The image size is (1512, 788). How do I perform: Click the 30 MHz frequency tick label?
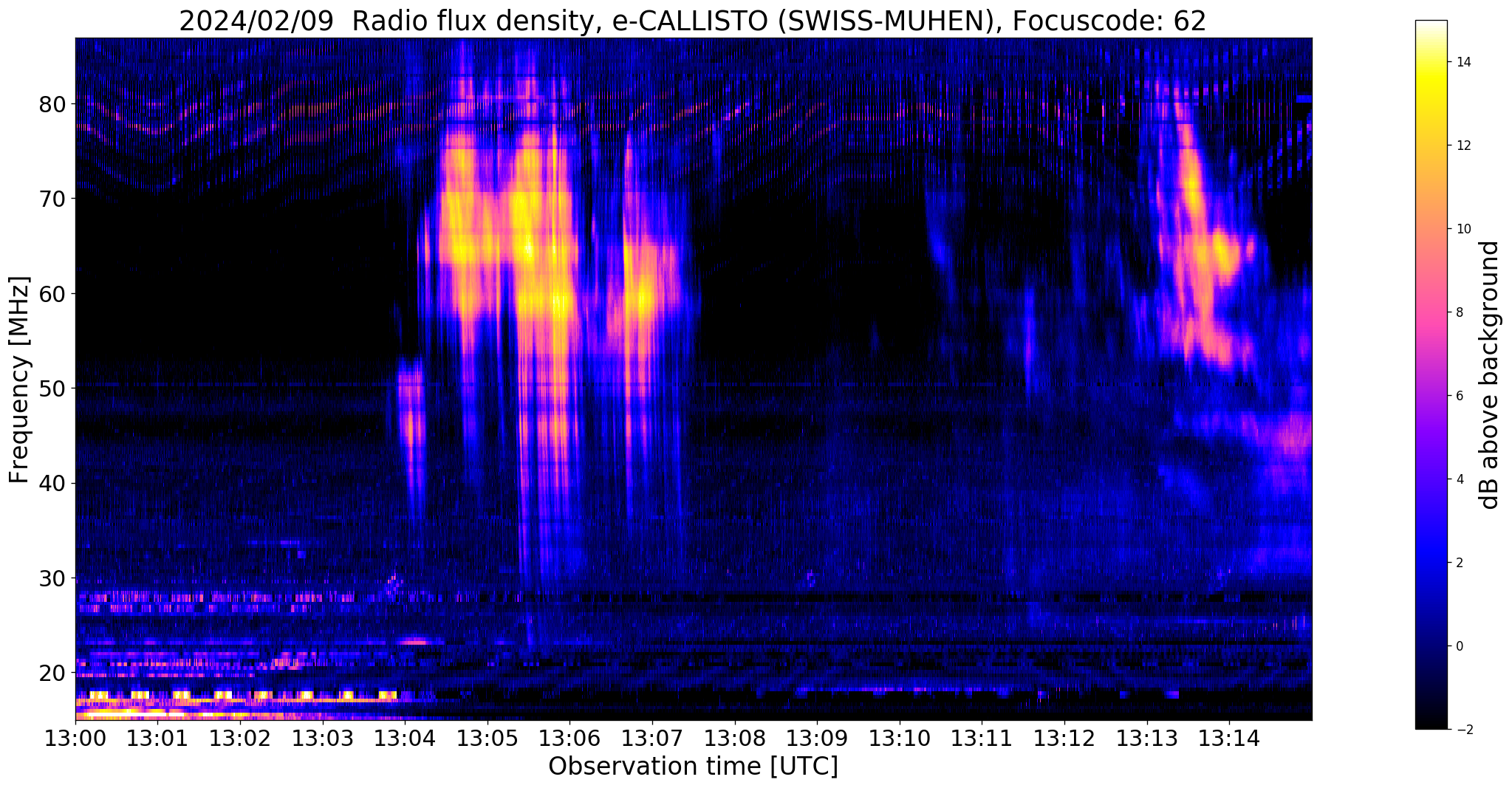pyautogui.click(x=52, y=578)
